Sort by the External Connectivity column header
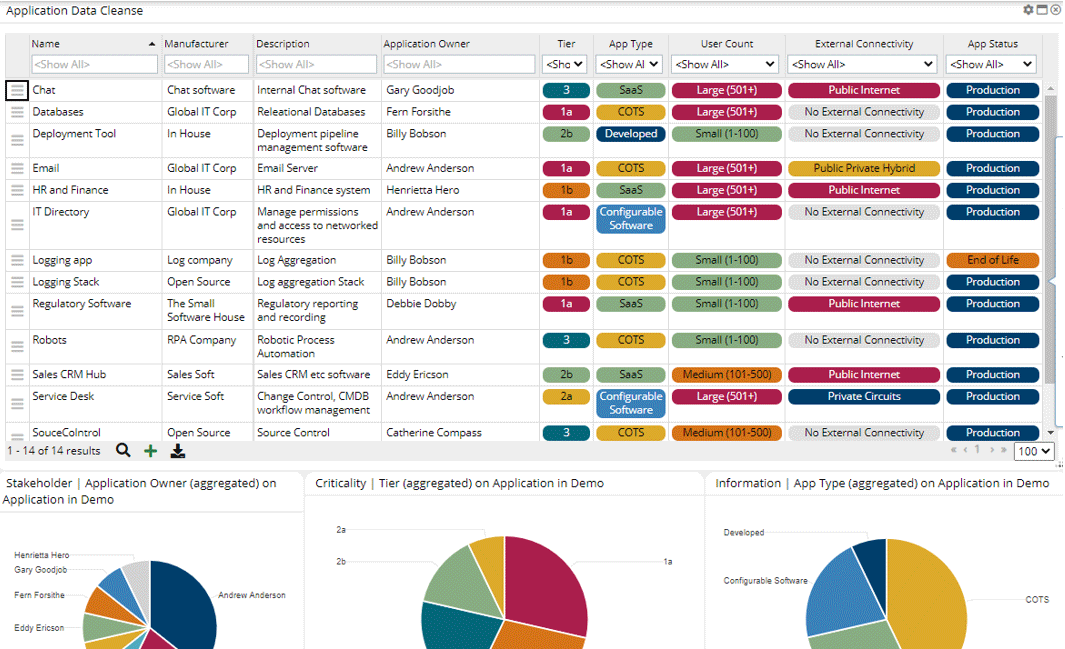1065x649 pixels. click(864, 43)
